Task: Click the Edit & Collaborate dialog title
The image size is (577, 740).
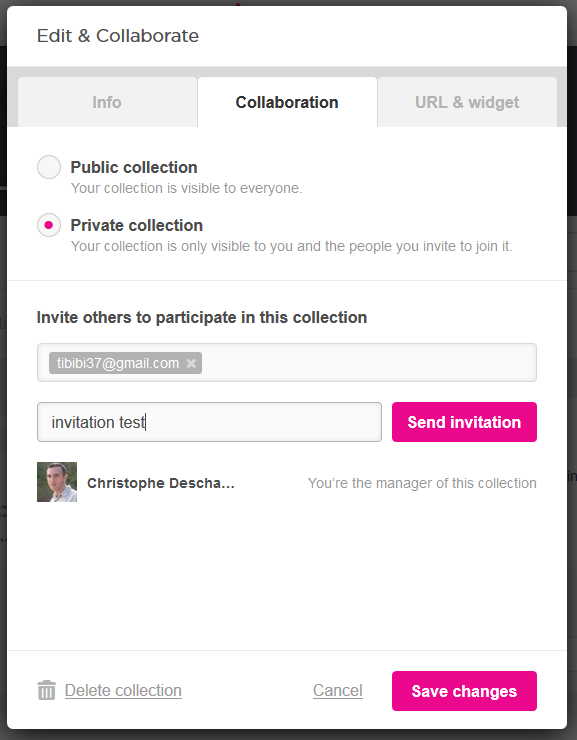Action: point(118,35)
